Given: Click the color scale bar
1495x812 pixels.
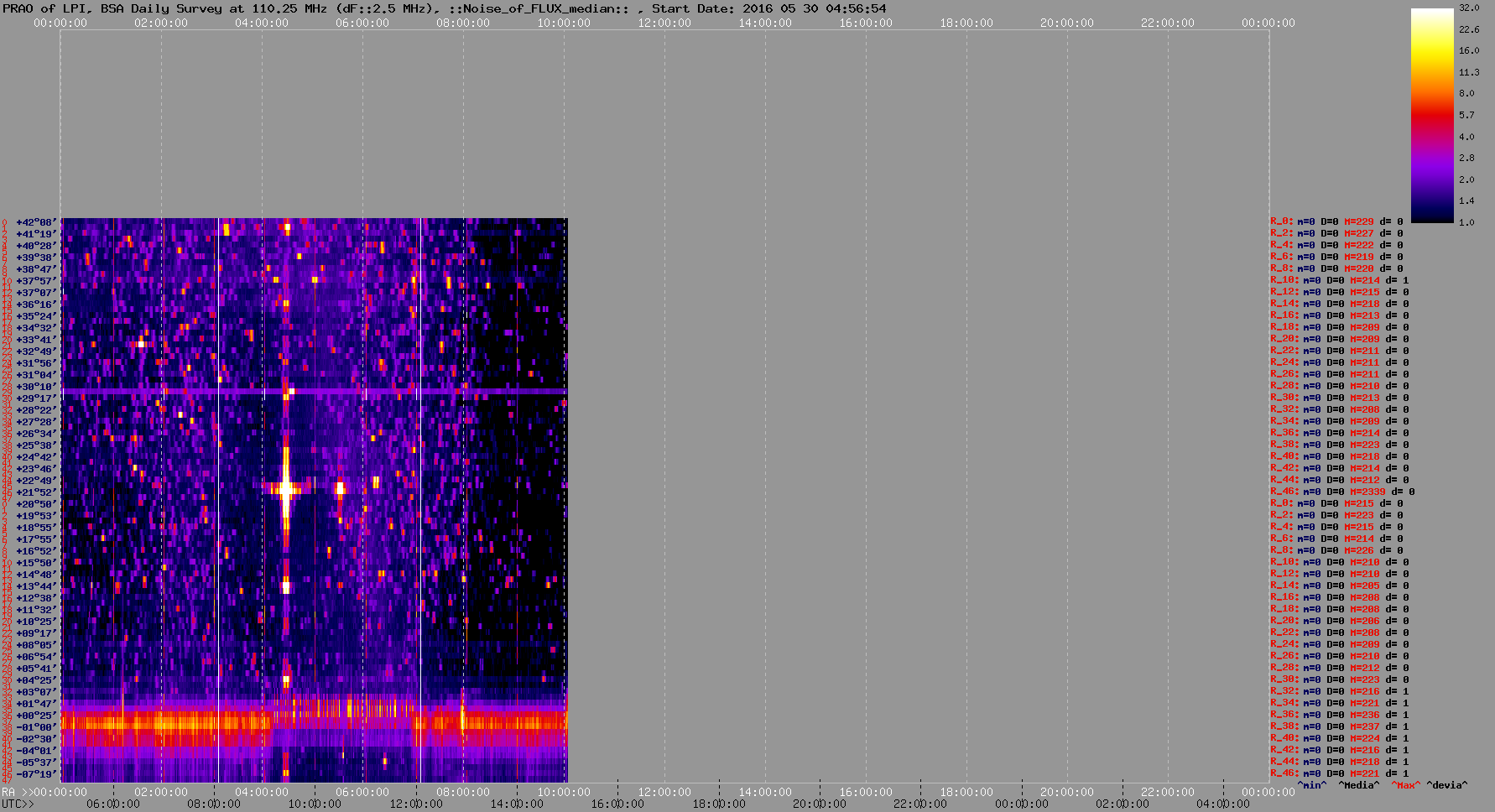Looking at the screenshot, I should pyautogui.click(x=1431, y=115).
